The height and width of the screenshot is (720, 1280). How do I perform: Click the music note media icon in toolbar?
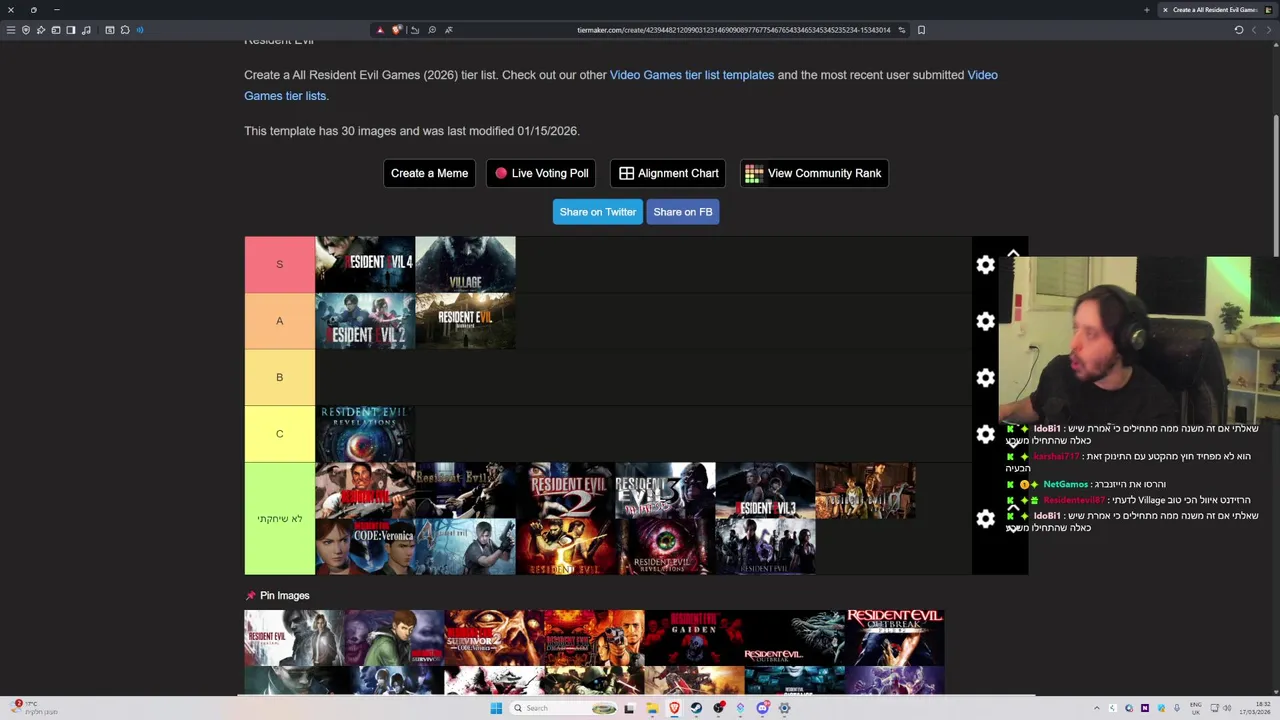click(x=86, y=30)
